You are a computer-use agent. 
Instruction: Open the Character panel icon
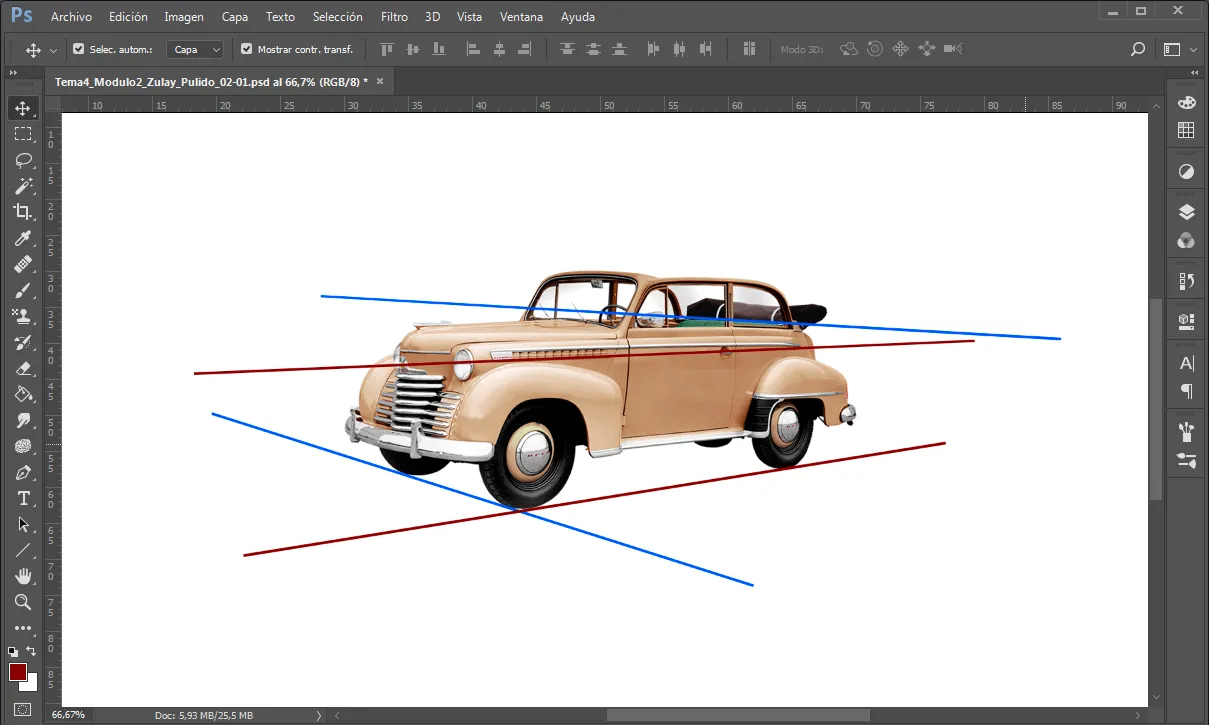click(1187, 363)
